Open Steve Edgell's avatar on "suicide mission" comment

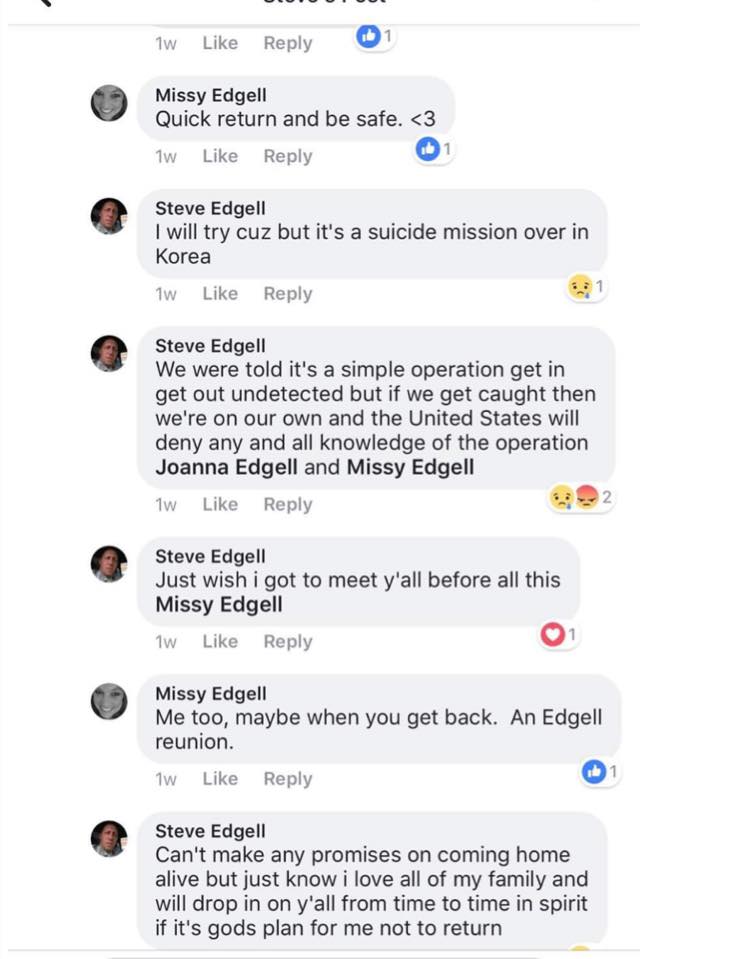(x=109, y=216)
